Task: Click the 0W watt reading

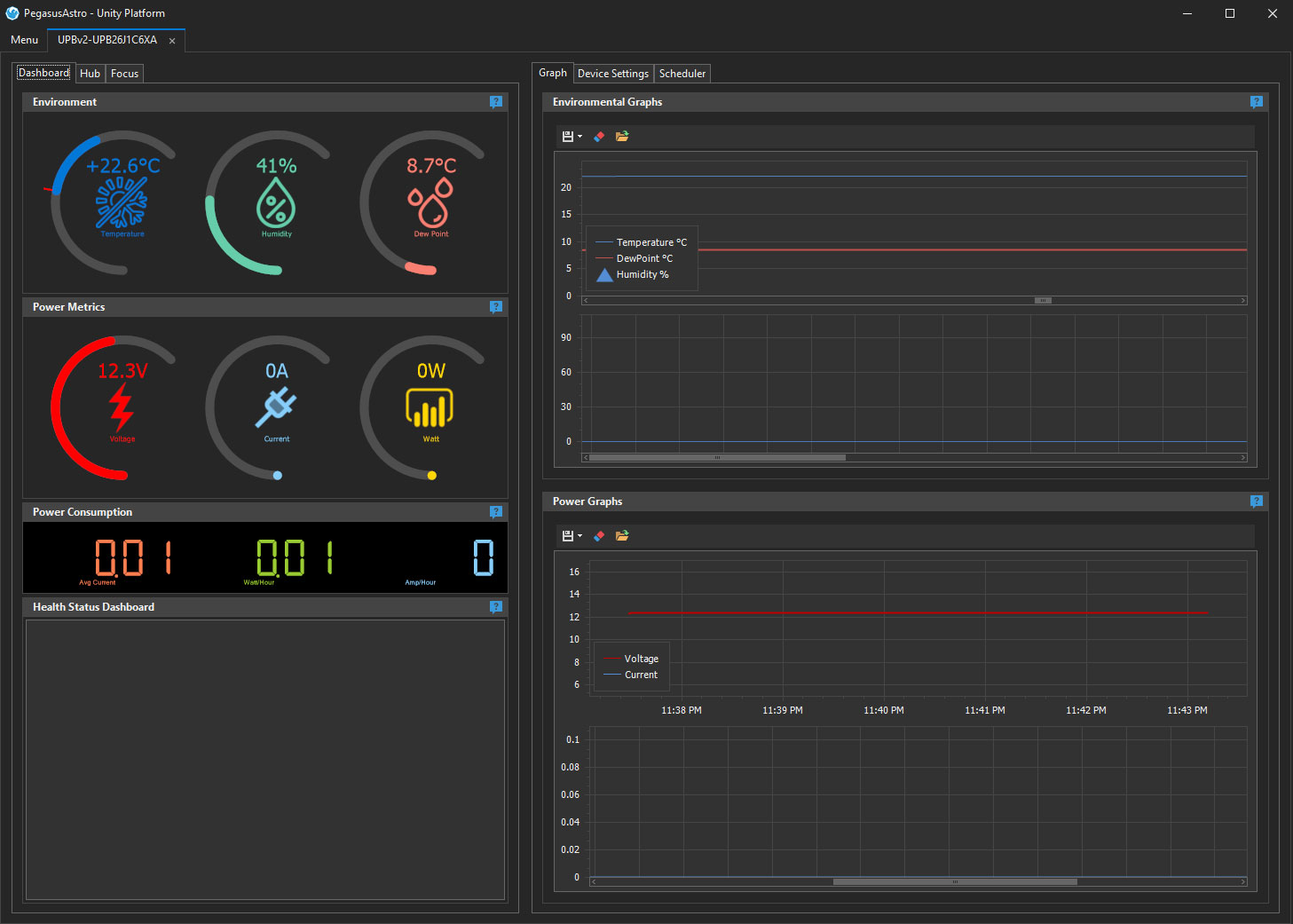Action: 431,371
